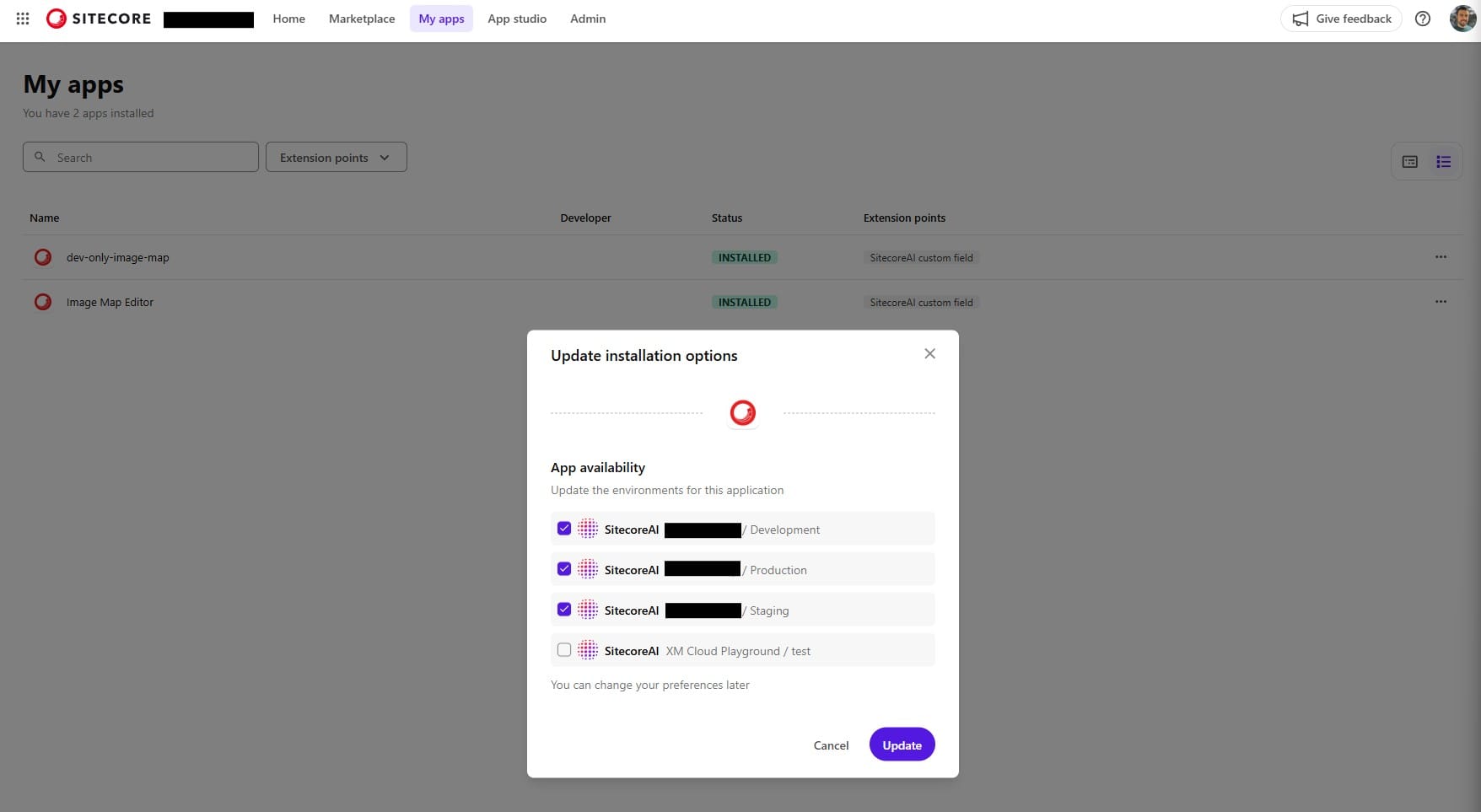Go to the Home tab
This screenshot has height=812, width=1481.
point(289,19)
